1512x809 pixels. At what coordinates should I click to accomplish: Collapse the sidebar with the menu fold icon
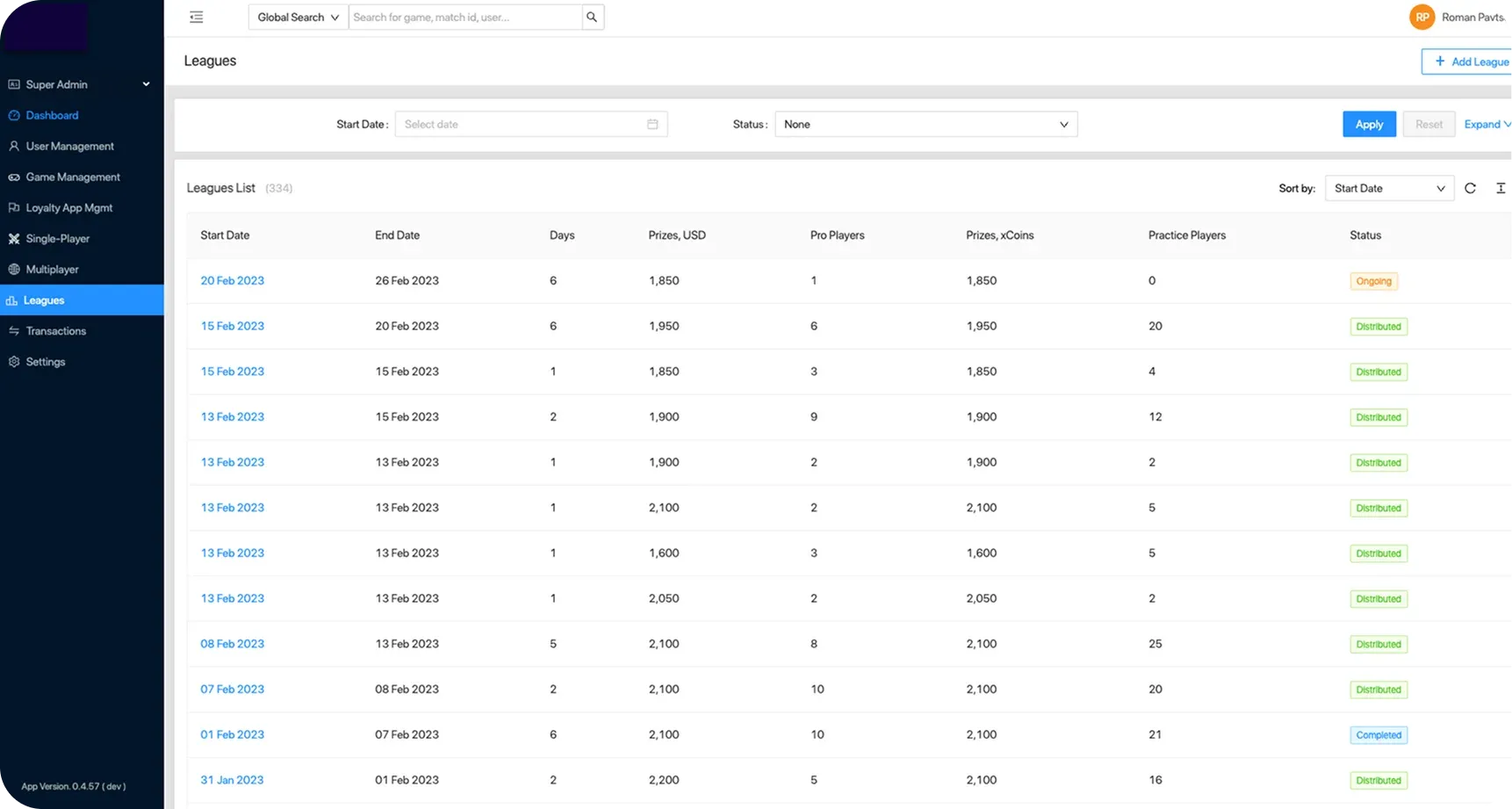tap(197, 18)
